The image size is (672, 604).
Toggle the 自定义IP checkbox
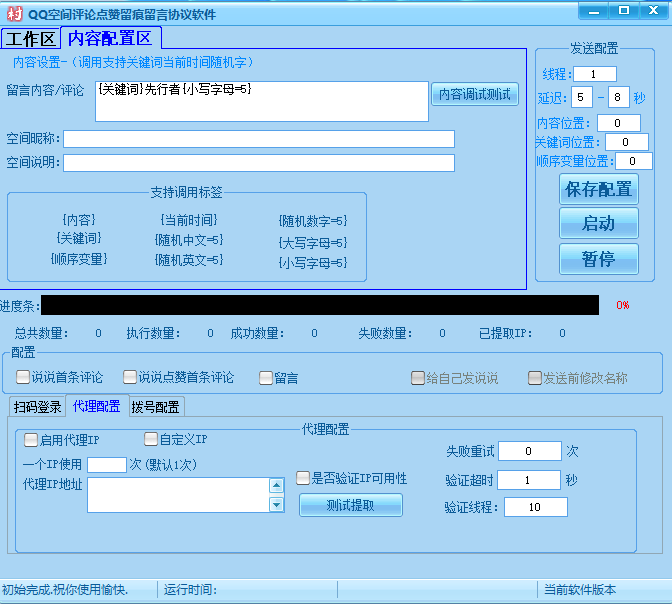pos(151,439)
